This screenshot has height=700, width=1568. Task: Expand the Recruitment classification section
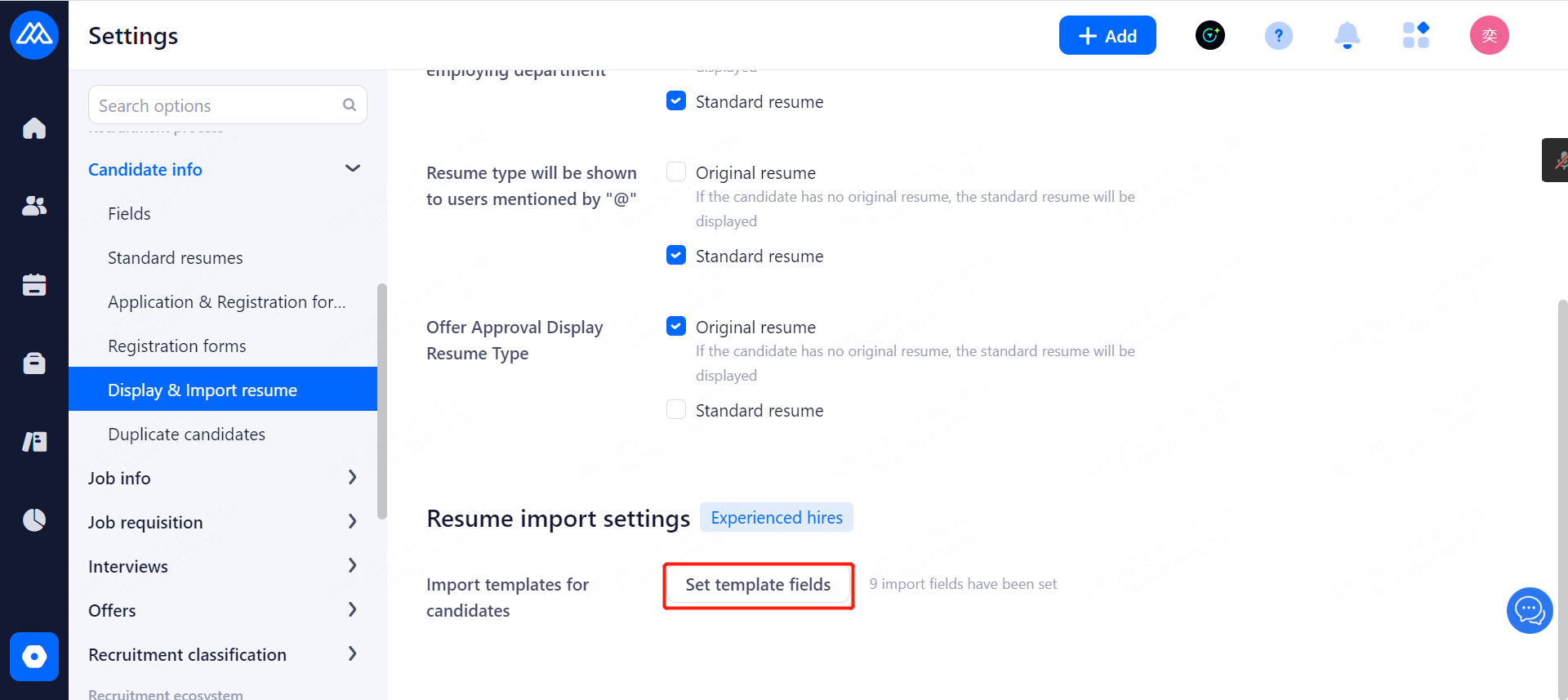352,654
